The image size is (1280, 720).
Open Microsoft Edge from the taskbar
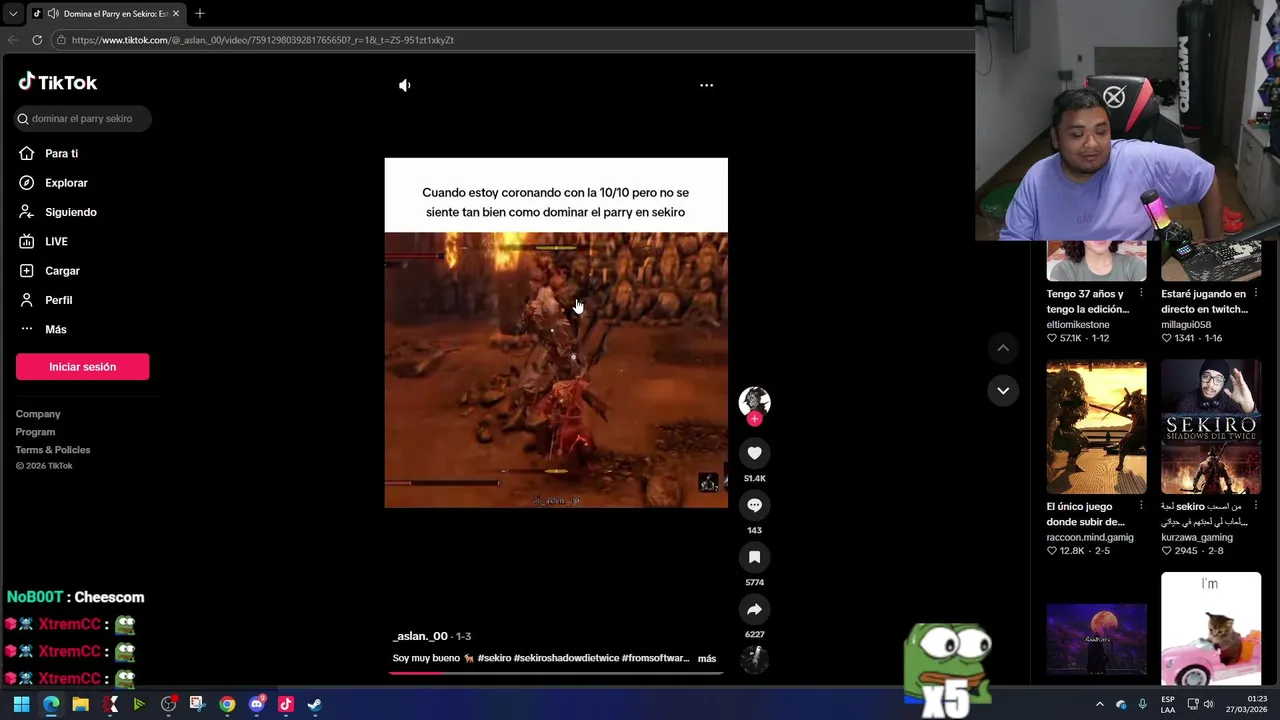[51, 704]
